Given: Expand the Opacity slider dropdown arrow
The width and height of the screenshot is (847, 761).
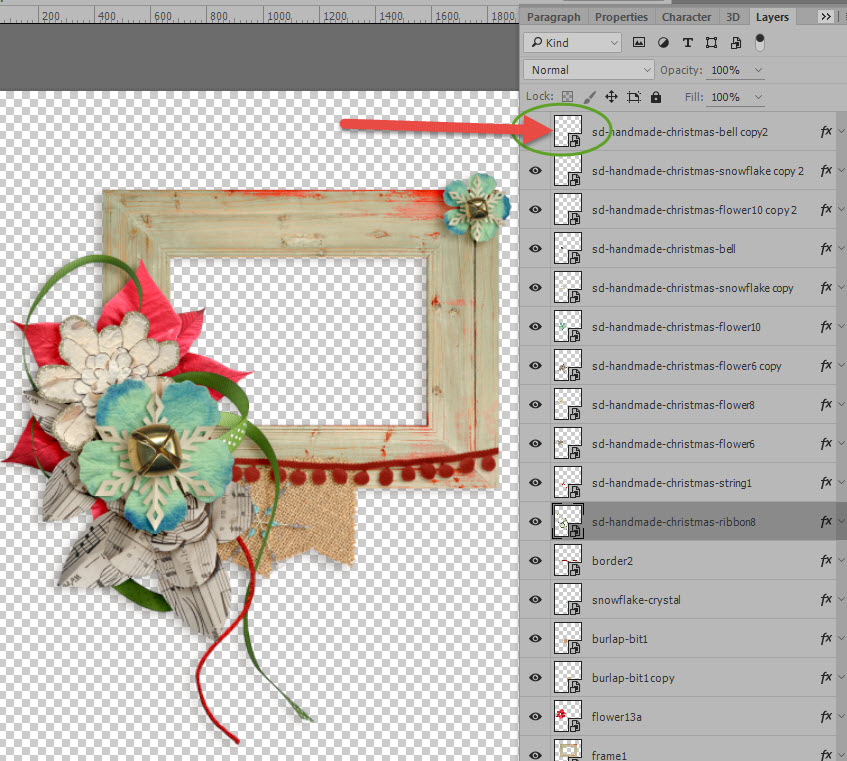Looking at the screenshot, I should pos(758,70).
